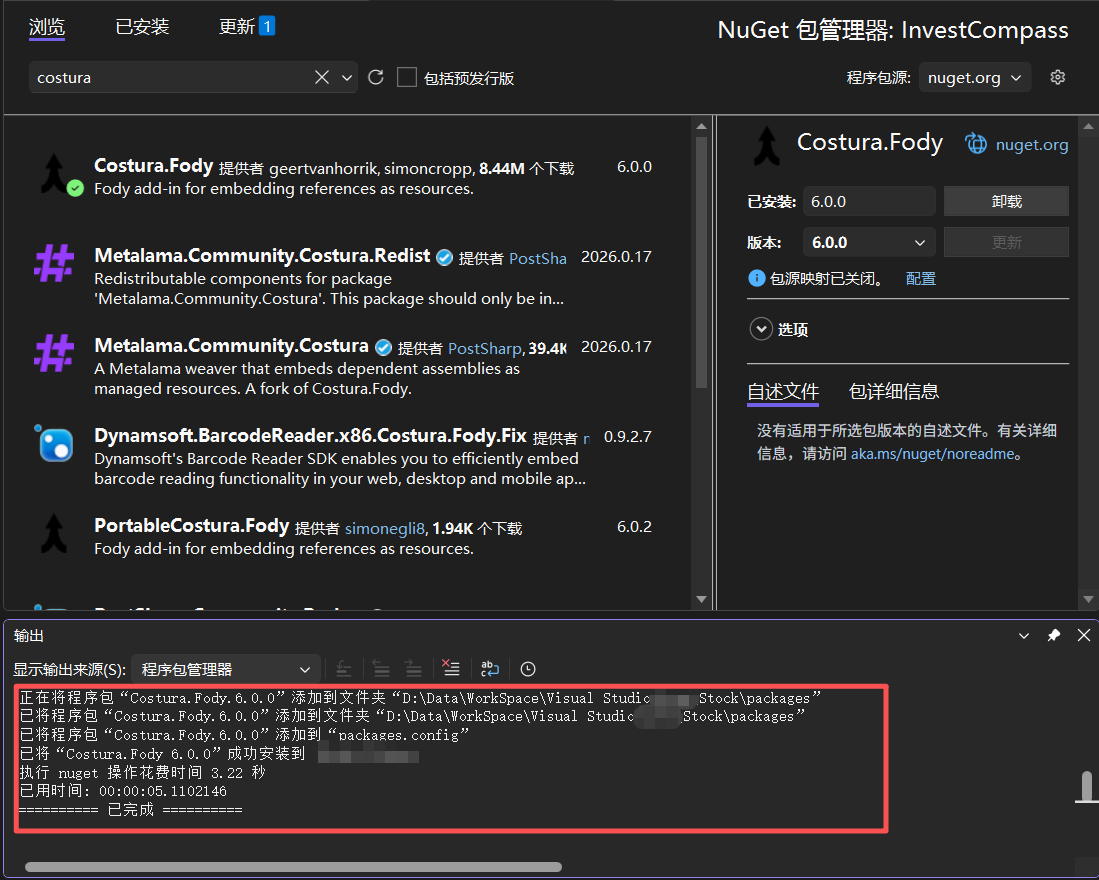Open the simonegli8 author link
The width and height of the screenshot is (1099, 880).
click(385, 528)
